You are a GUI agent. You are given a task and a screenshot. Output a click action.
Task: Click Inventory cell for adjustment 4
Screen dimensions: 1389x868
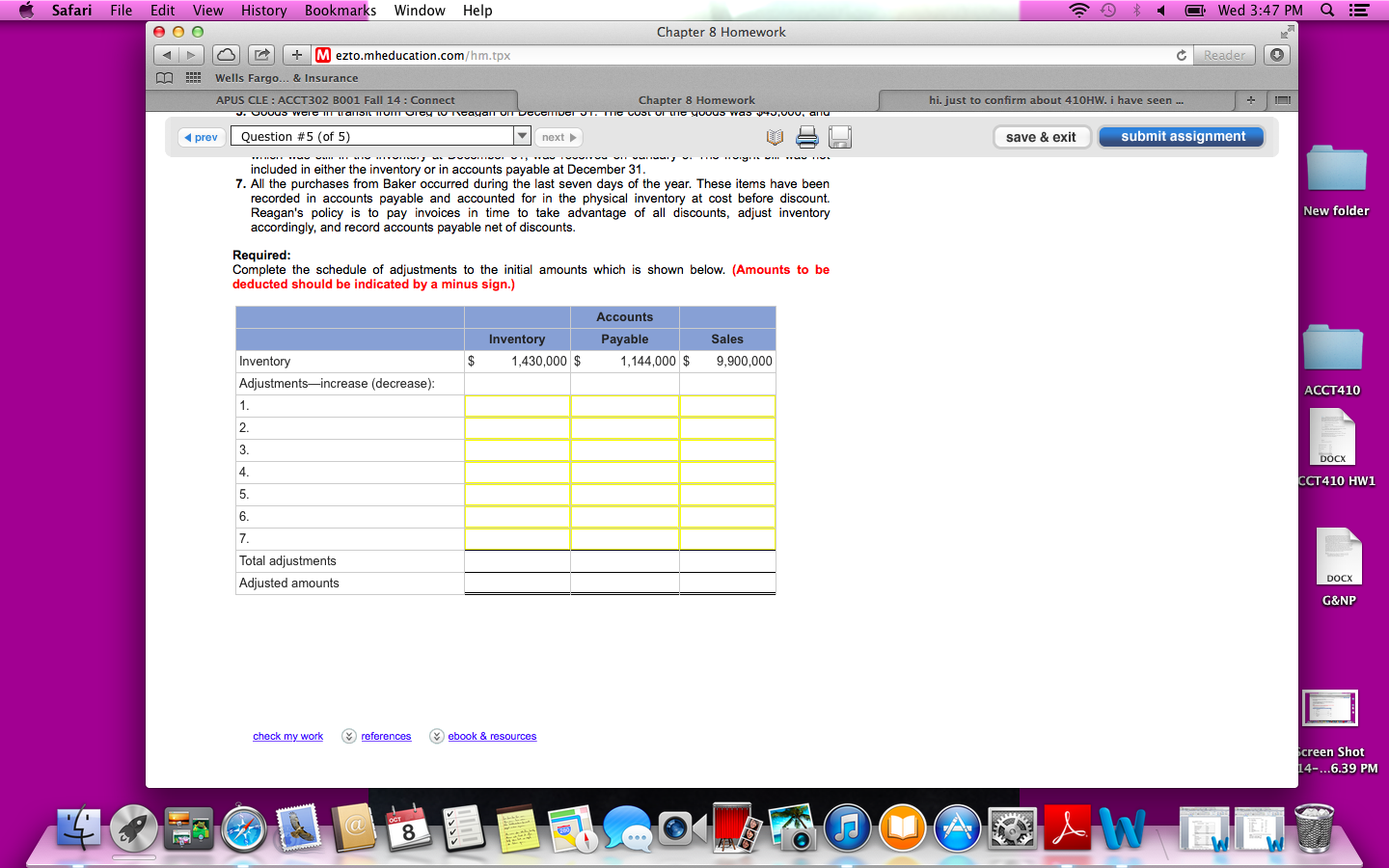click(x=517, y=473)
